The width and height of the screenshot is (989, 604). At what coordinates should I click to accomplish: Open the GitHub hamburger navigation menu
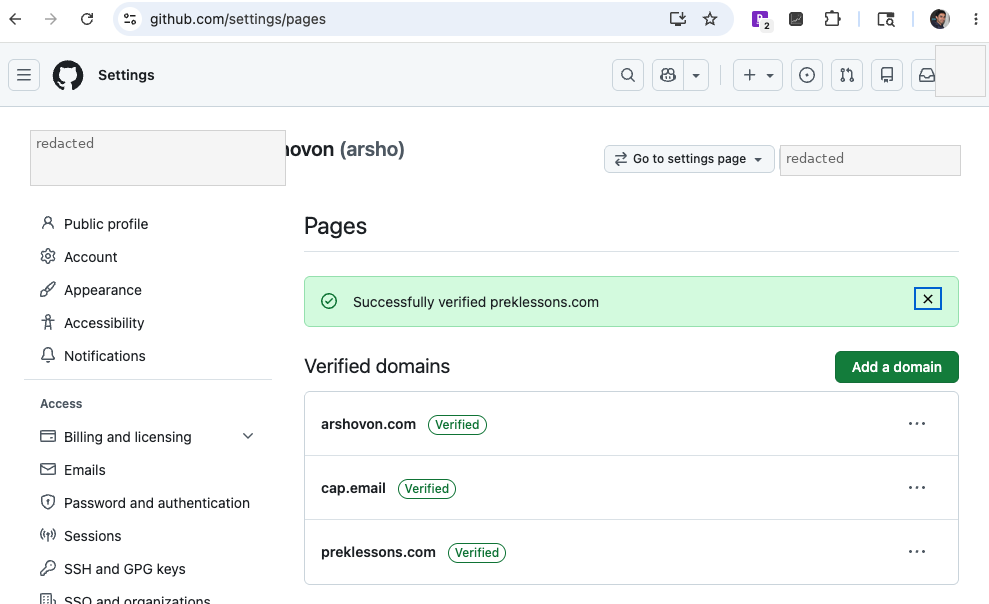(x=24, y=75)
